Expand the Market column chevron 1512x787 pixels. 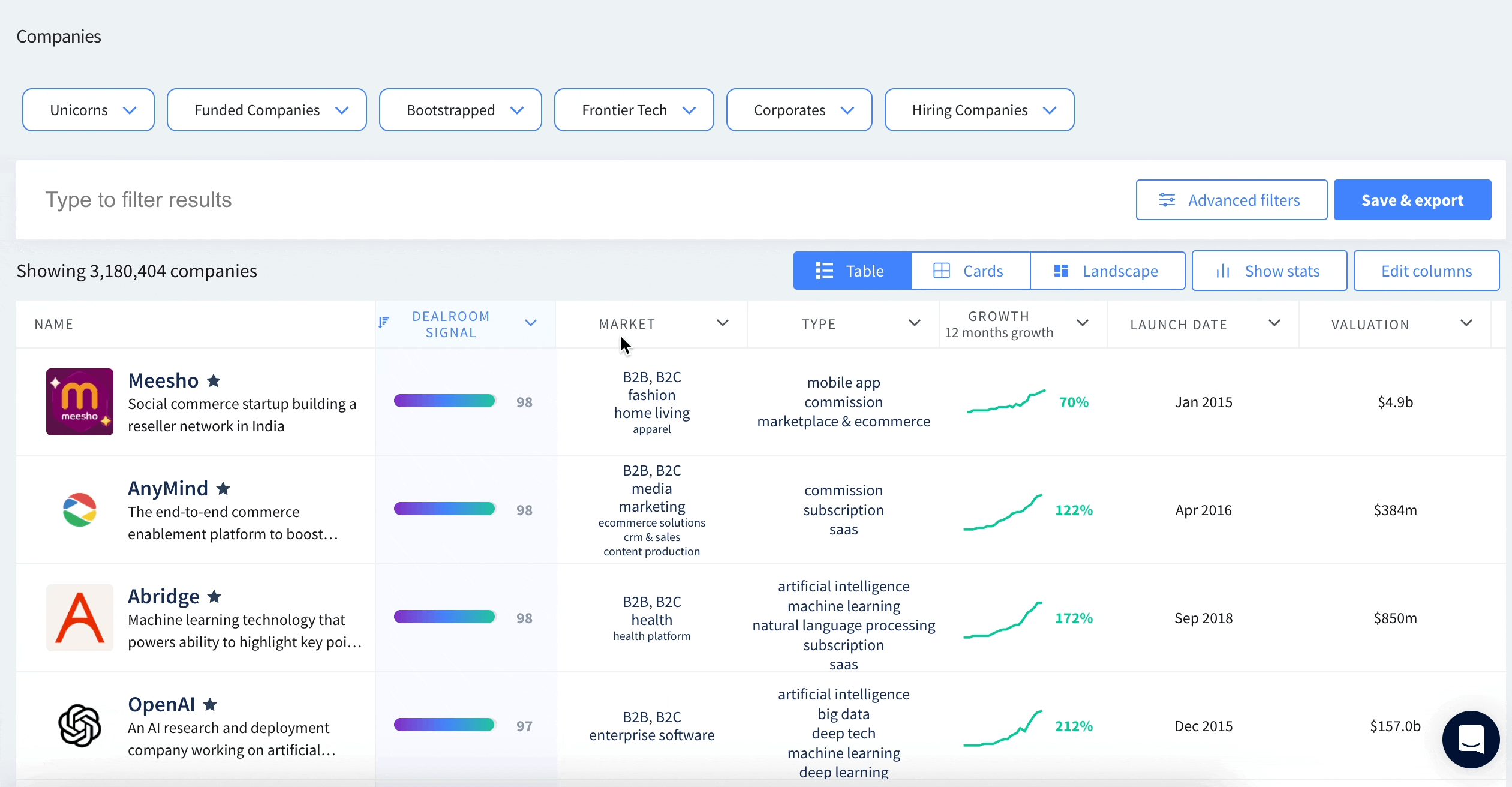point(723,323)
